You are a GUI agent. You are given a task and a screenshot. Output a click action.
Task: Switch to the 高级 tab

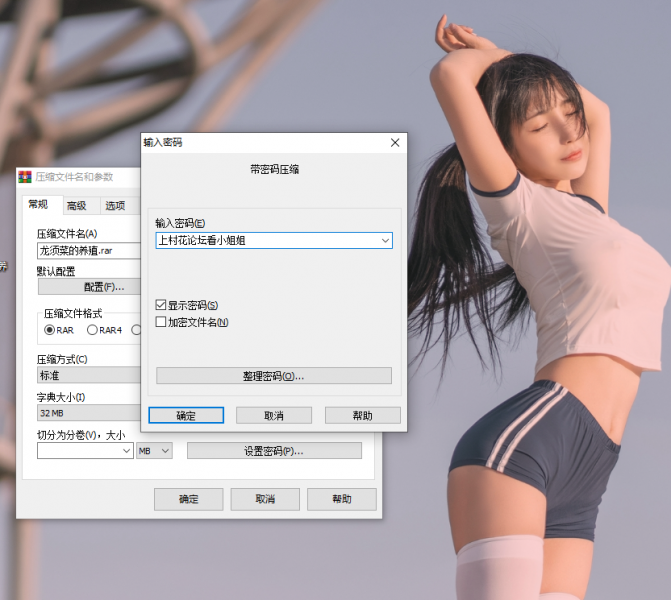click(x=76, y=206)
